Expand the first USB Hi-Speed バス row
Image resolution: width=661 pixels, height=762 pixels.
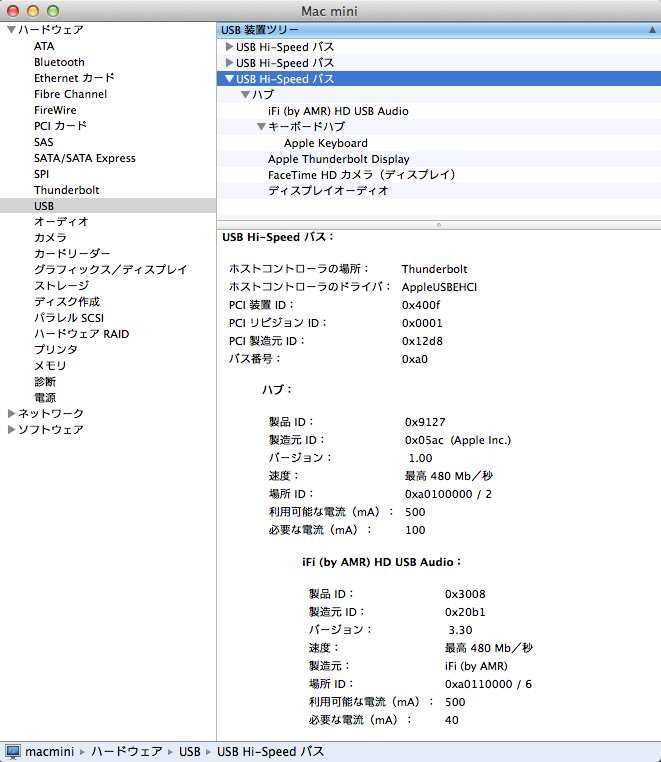pos(229,47)
